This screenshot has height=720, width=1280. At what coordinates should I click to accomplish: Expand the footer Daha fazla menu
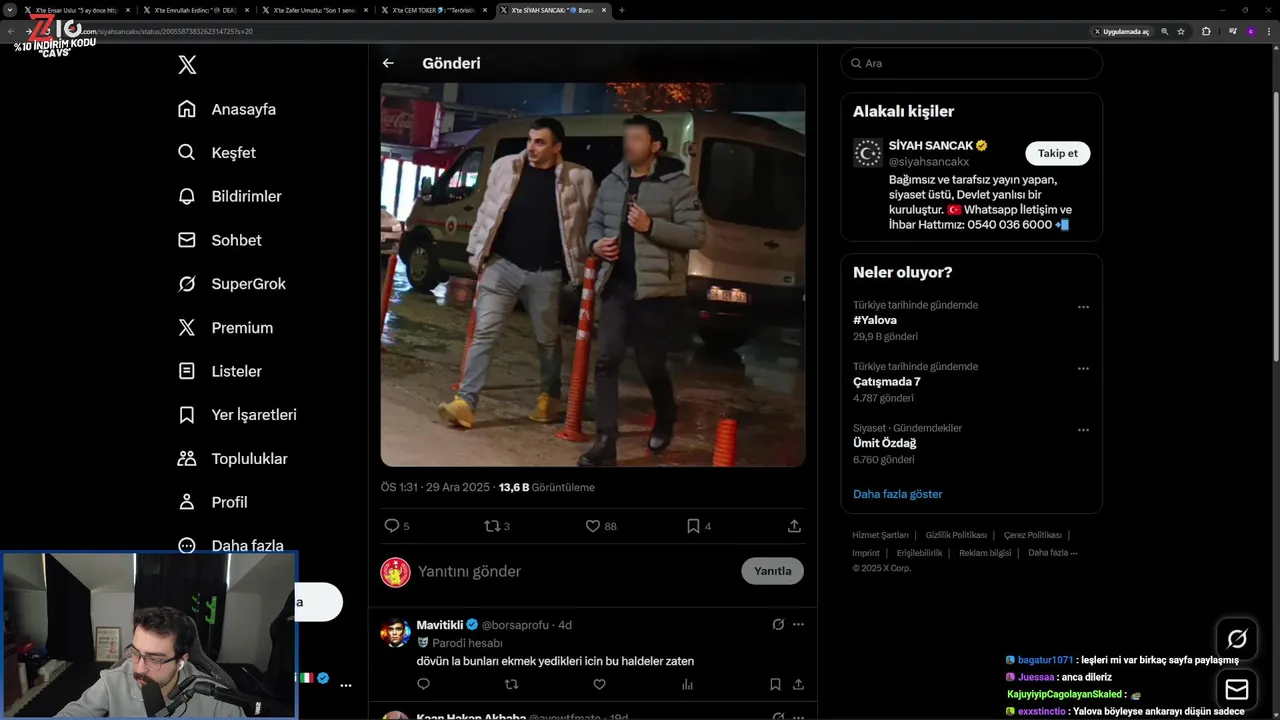coord(1052,553)
